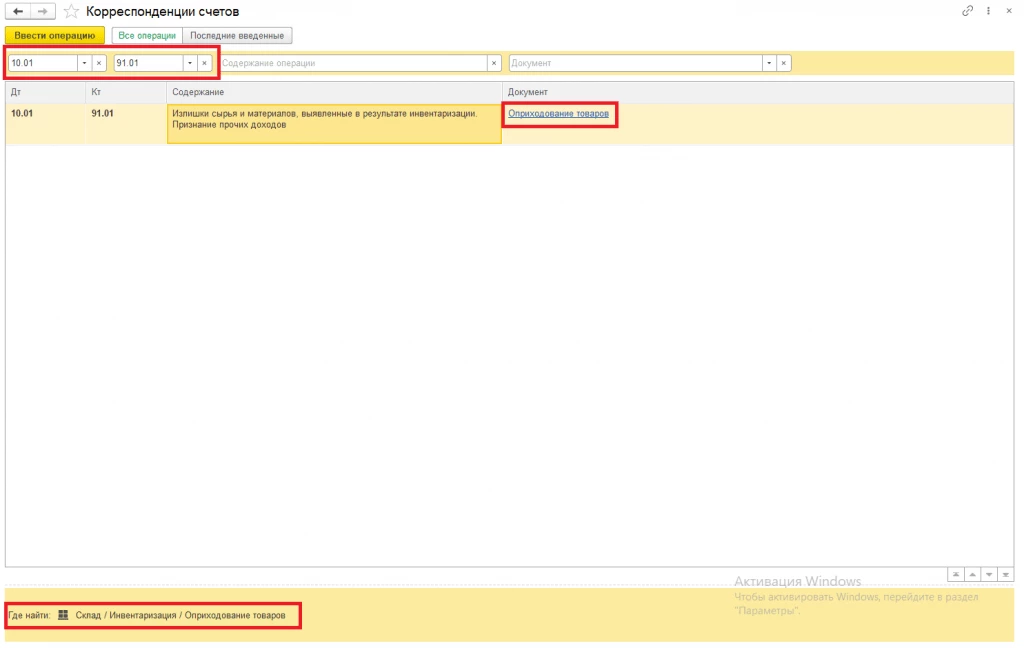Expand the 91.01 credit account dropdown
This screenshot has height=648, width=1024.
(190, 63)
